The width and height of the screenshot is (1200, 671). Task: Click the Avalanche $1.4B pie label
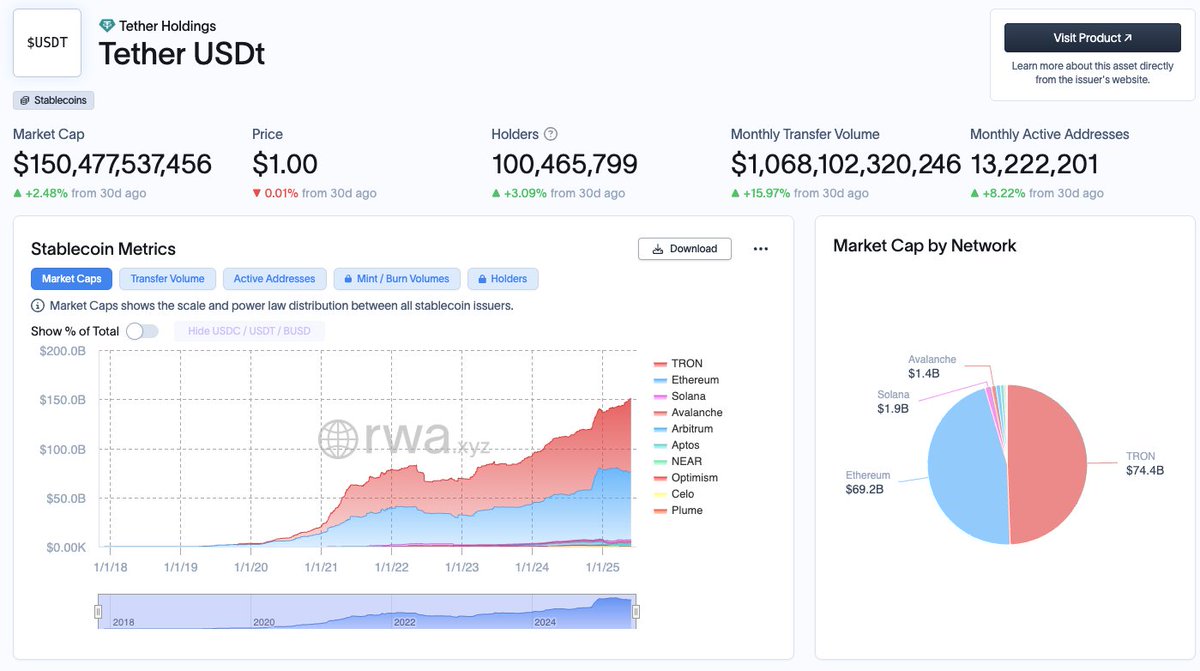pos(932,366)
